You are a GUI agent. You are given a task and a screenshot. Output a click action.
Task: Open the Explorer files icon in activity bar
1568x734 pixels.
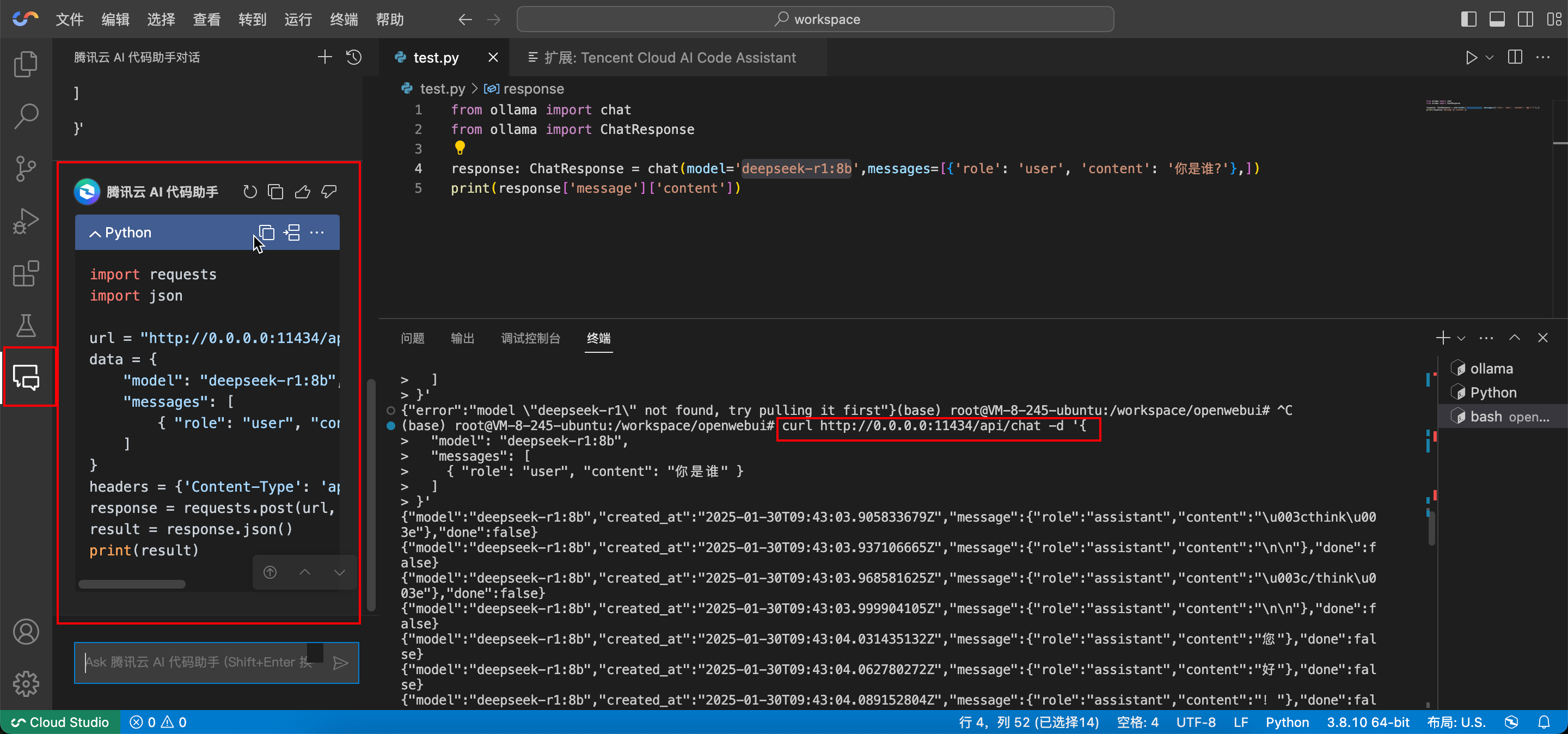point(26,64)
